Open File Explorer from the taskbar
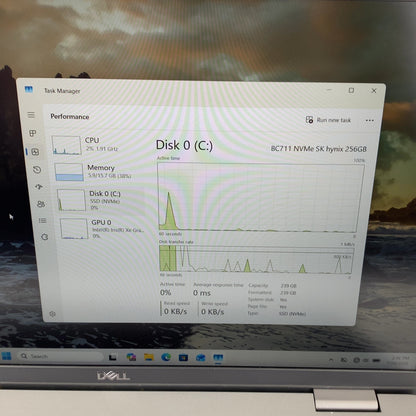The width and height of the screenshot is (416, 416). click(x=149, y=357)
